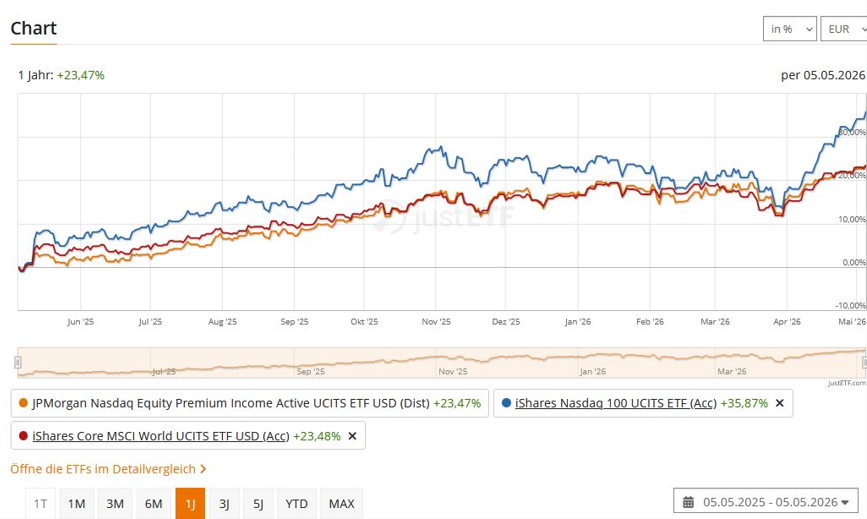This screenshot has width=867, height=519.
Task: Select the 5J time range tab
Action: tap(258, 504)
